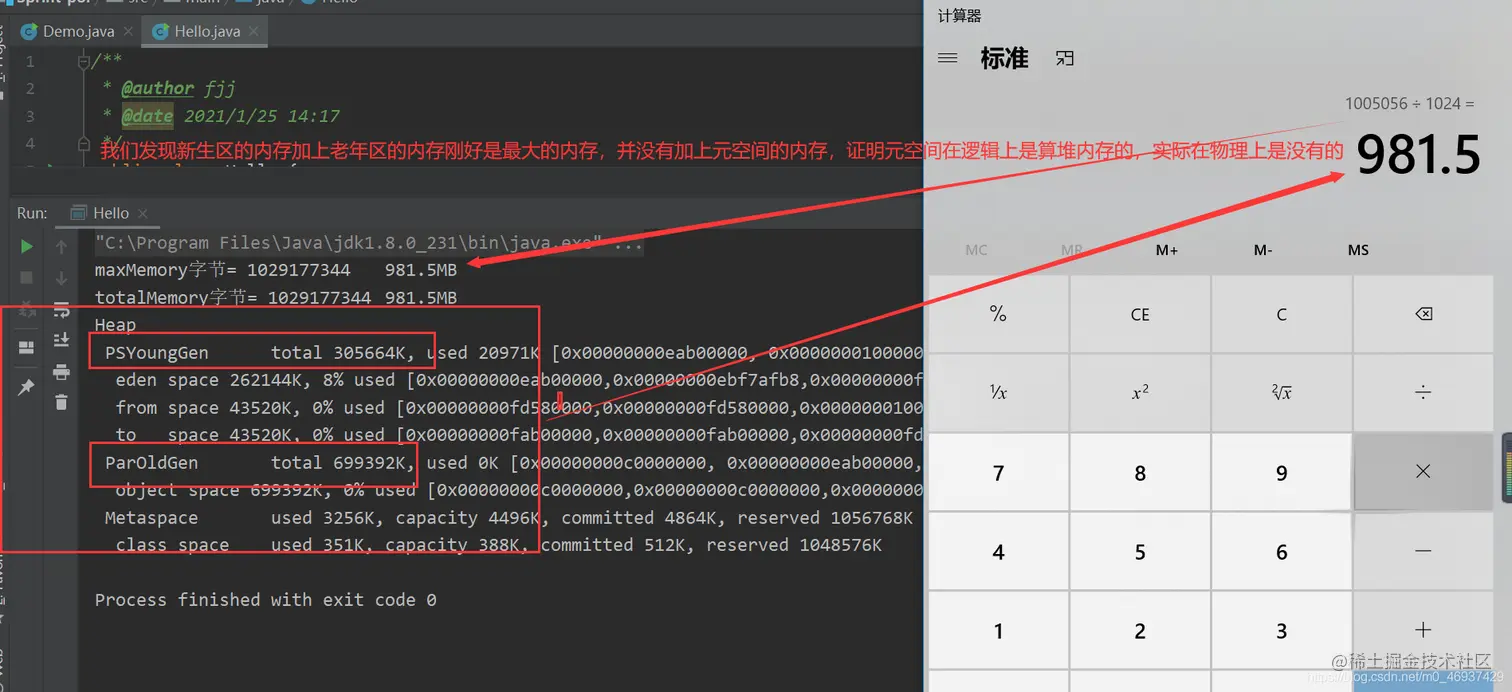The width and height of the screenshot is (1512, 692).
Task: Click the down arrow in Run toolbar
Action: (61, 277)
